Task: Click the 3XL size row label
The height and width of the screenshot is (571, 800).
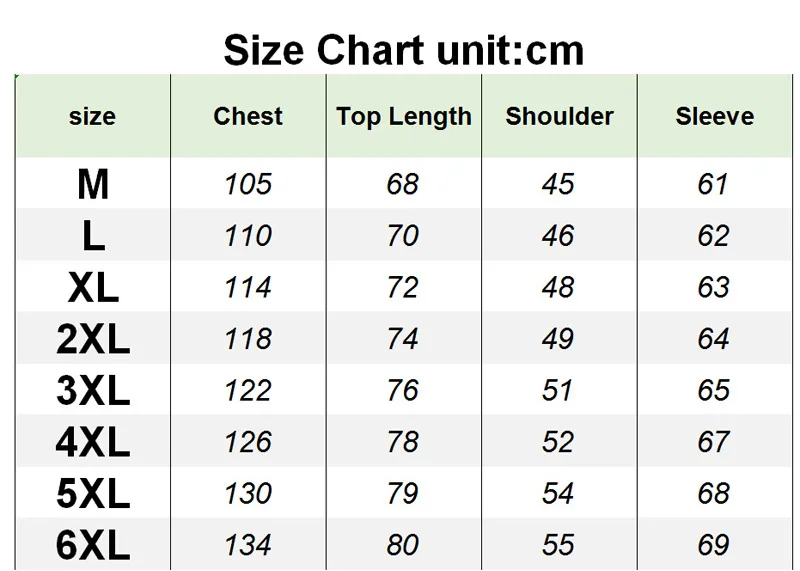Action: 93,390
